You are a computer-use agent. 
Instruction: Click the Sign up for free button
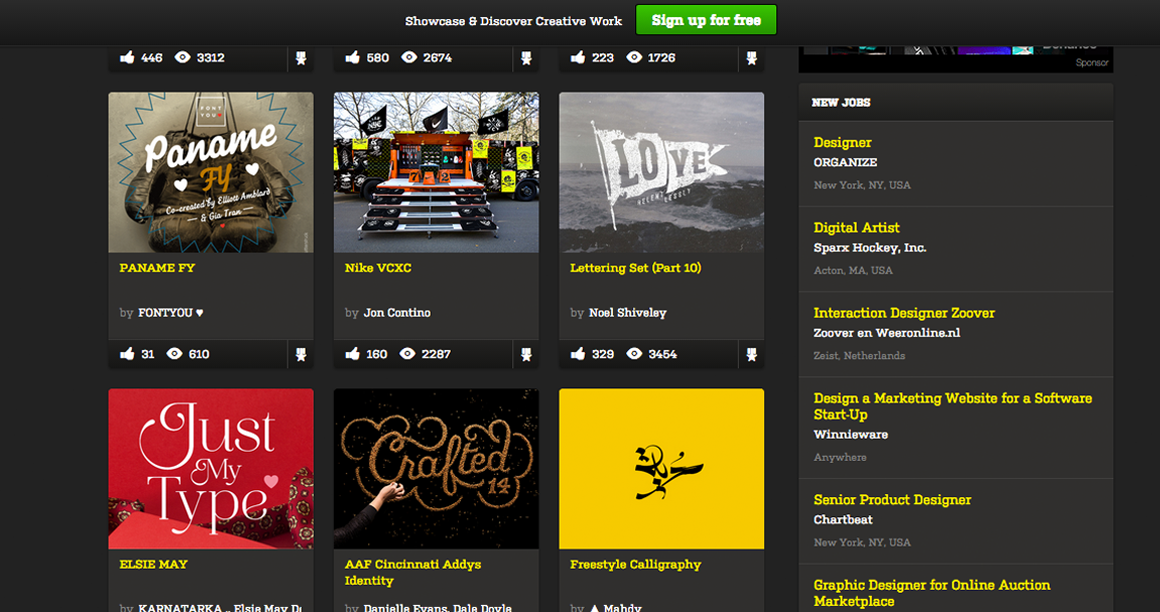pyautogui.click(x=706, y=19)
